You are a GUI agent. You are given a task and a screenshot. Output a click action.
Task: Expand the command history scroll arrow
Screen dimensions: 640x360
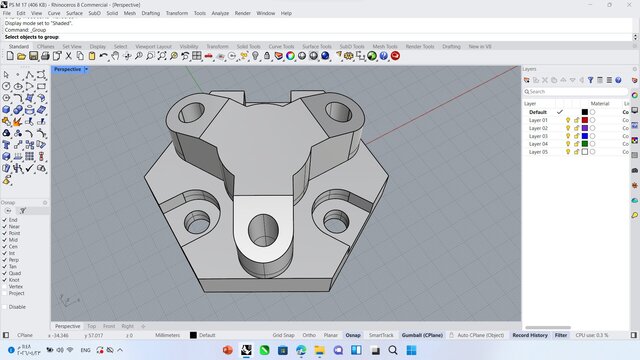pos(635,37)
